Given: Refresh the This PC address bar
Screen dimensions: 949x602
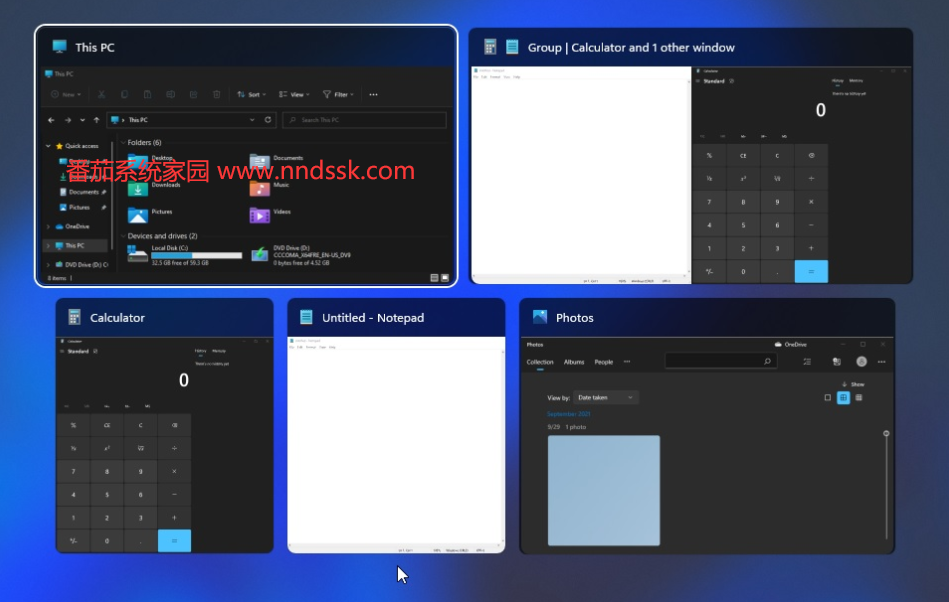Looking at the screenshot, I should click(268, 120).
